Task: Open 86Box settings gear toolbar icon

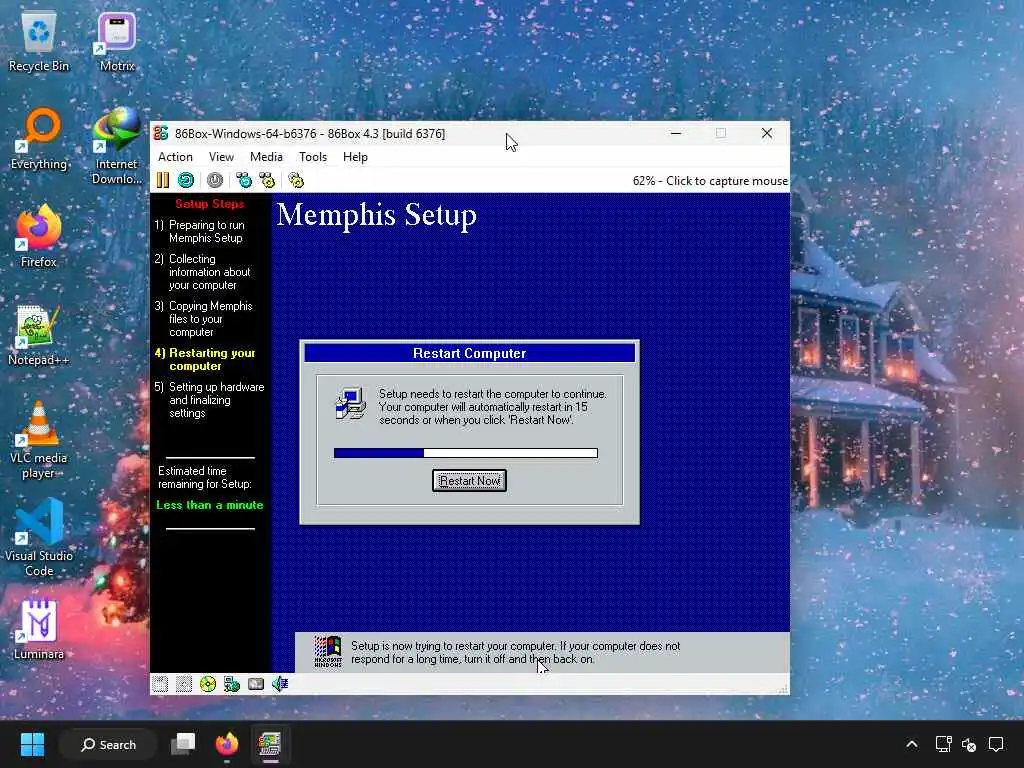Action: point(296,180)
